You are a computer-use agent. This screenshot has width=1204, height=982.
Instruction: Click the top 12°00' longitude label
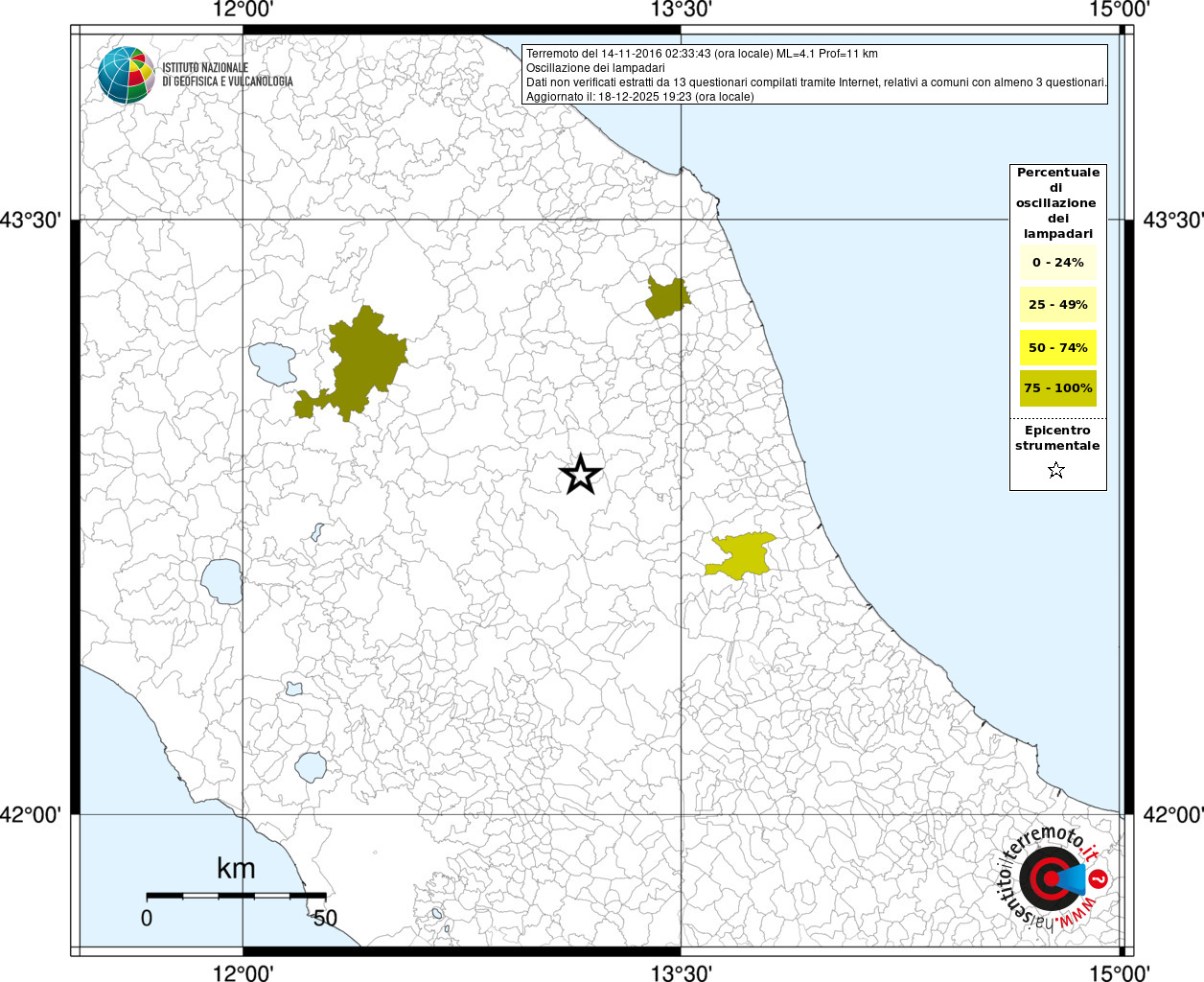(x=243, y=11)
